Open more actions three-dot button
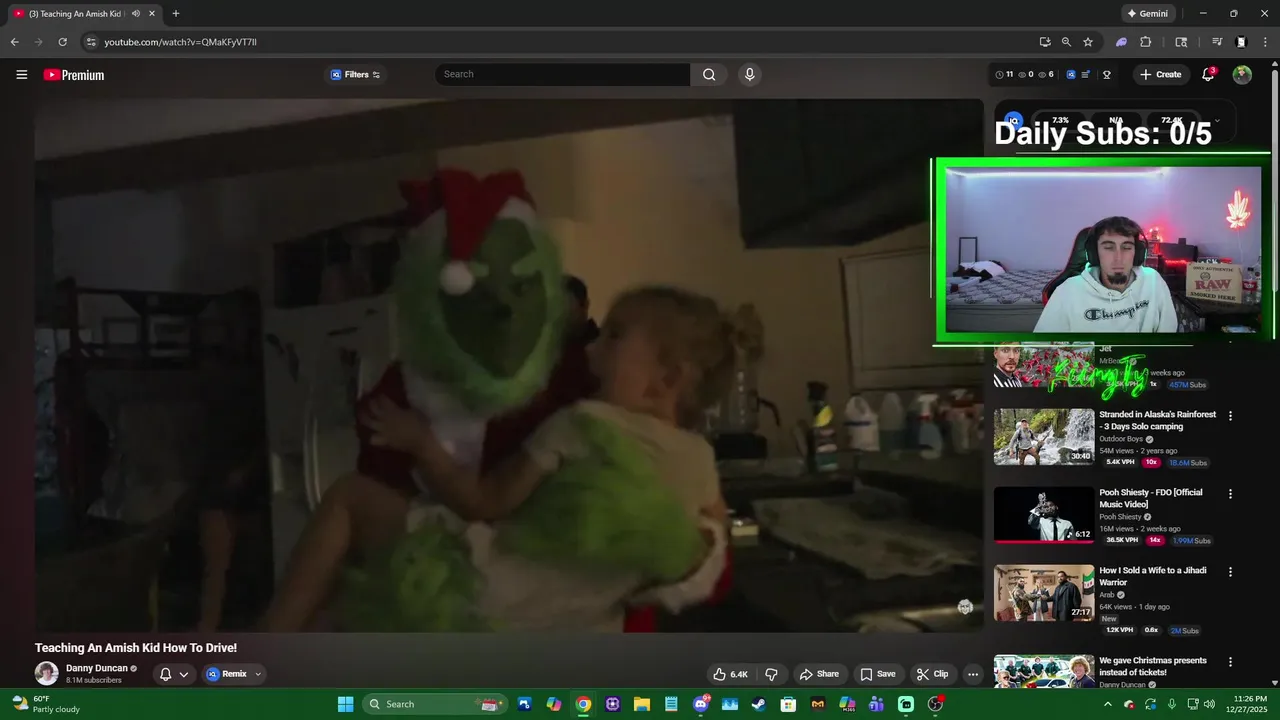1280x720 pixels. (973, 674)
